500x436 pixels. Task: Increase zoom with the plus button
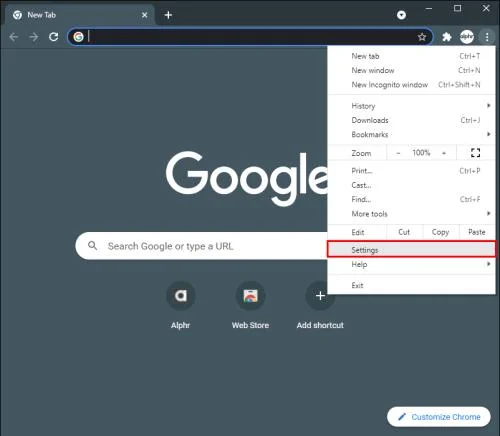tap(444, 153)
